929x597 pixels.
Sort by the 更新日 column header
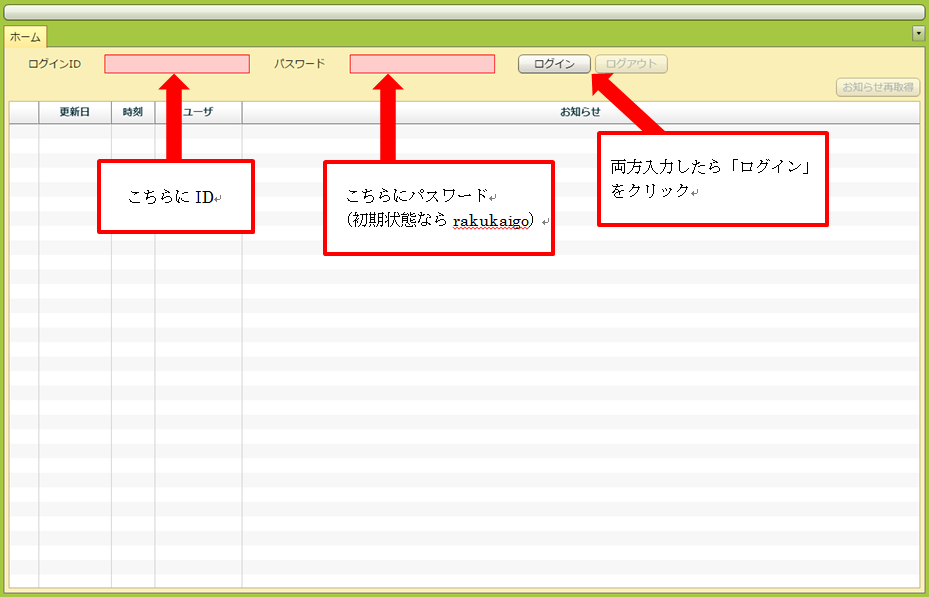coord(74,112)
